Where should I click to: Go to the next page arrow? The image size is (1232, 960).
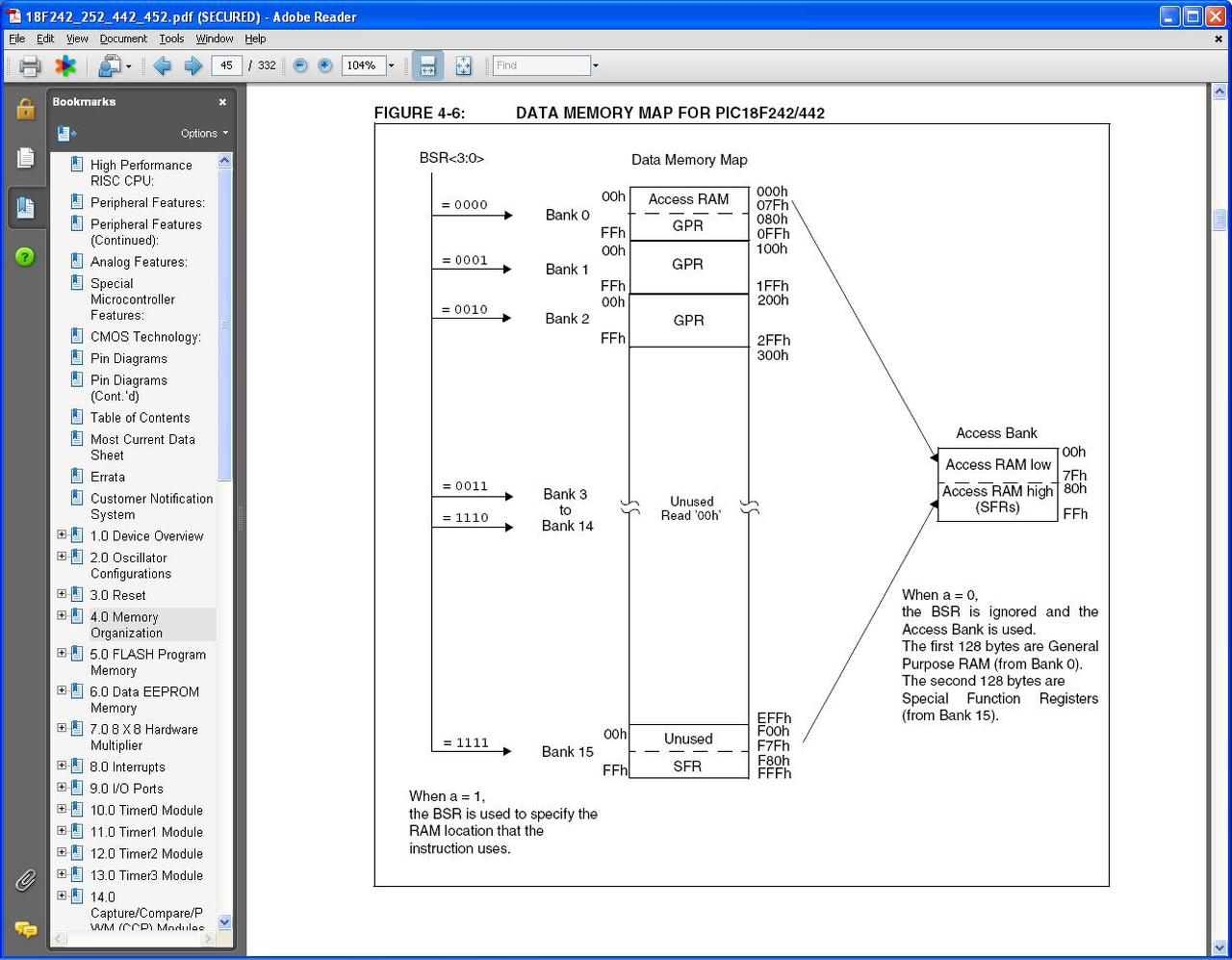pos(192,65)
